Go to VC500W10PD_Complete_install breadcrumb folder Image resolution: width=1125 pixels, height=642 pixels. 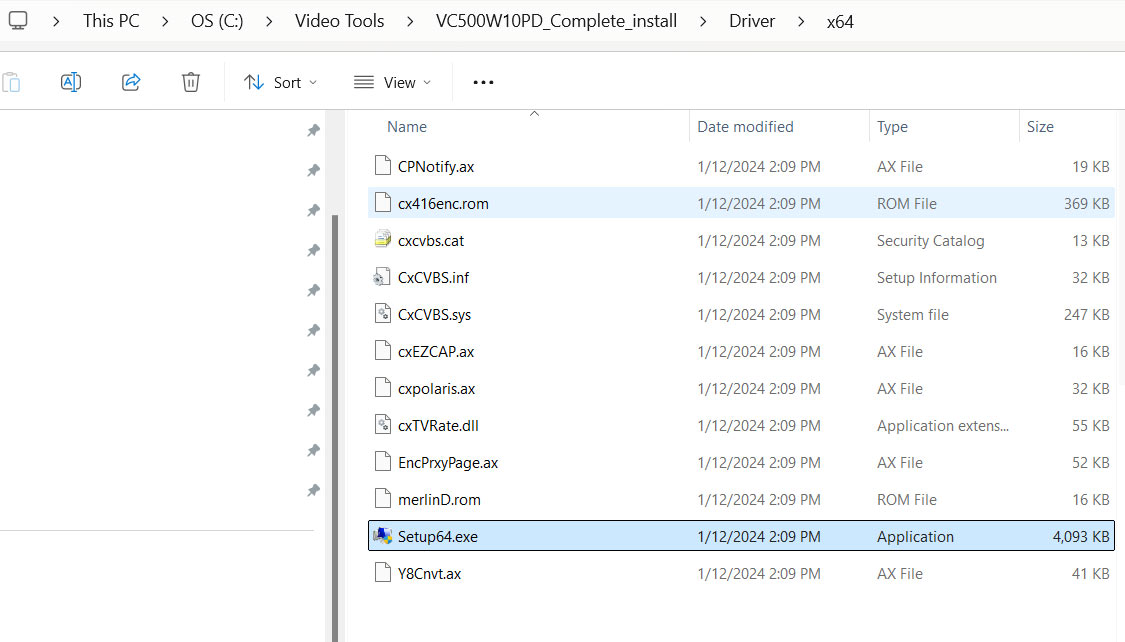[556, 21]
